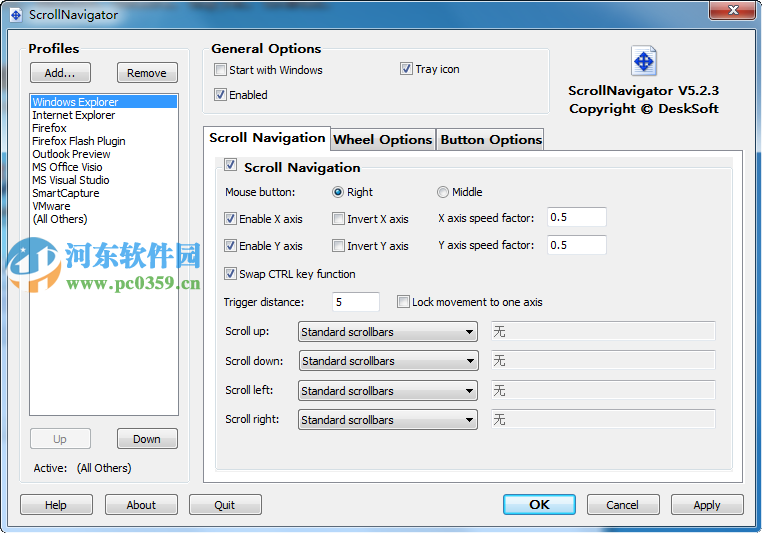The image size is (763, 534).
Task: Click X axis speed factor field
Action: coord(577,217)
